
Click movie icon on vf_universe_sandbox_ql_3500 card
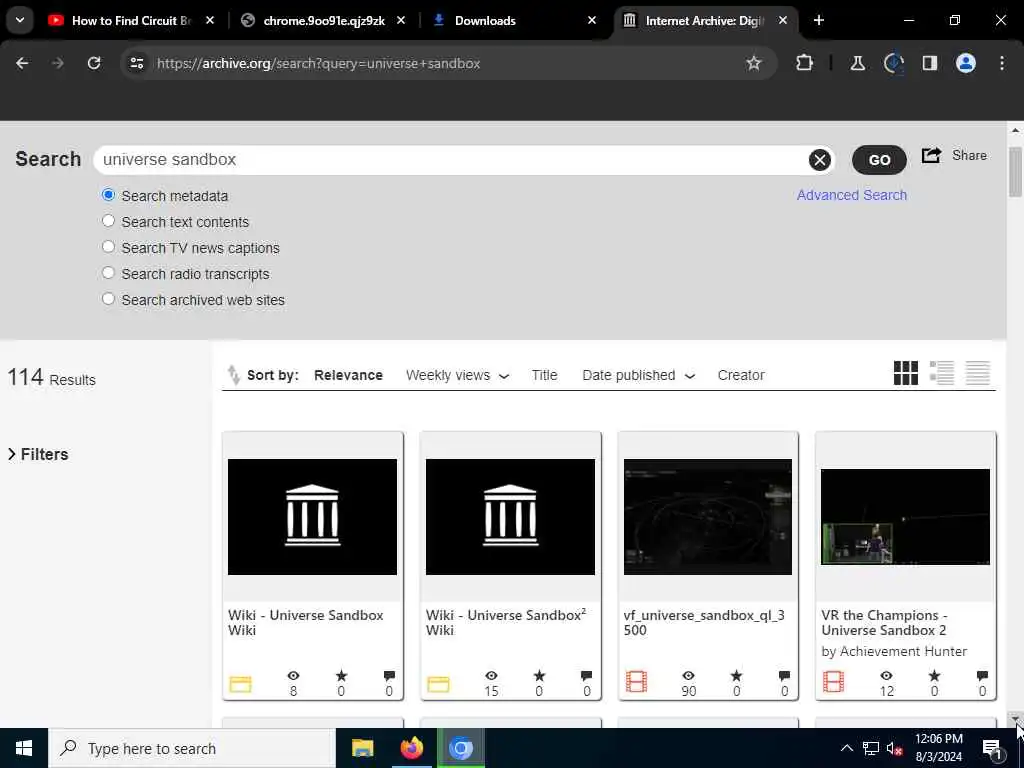[636, 682]
